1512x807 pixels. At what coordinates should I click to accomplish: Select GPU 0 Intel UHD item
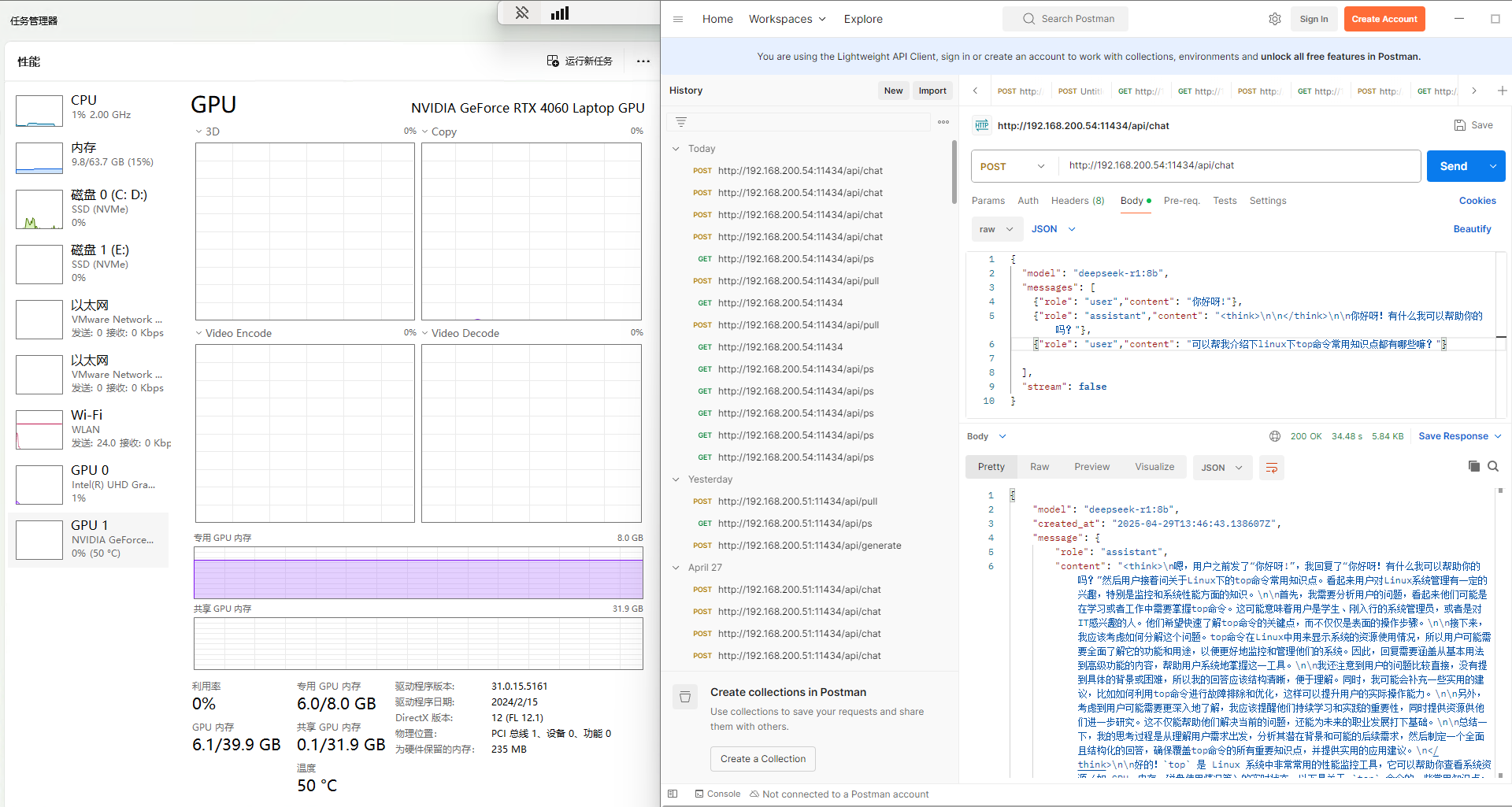88,484
